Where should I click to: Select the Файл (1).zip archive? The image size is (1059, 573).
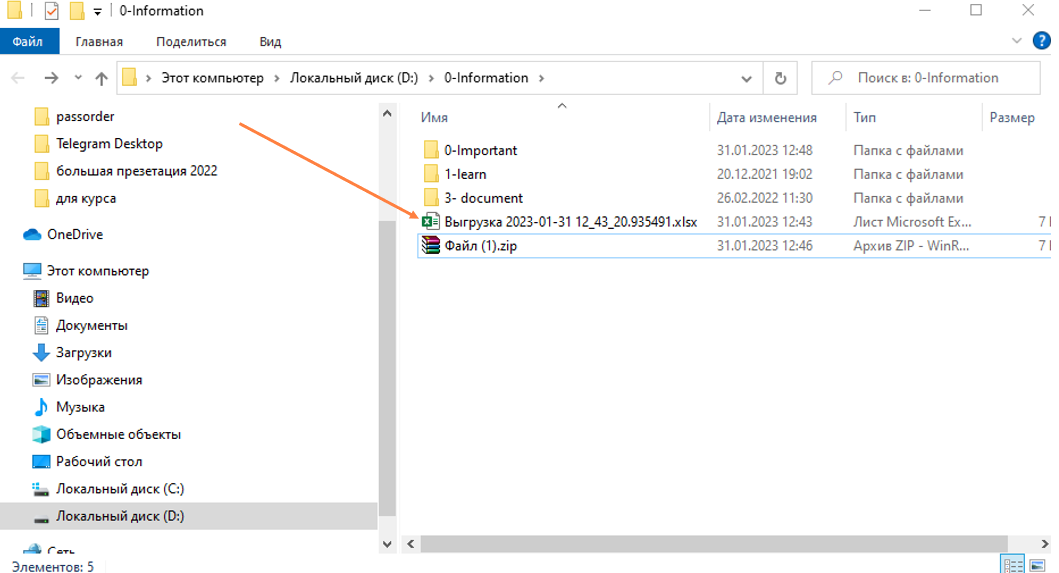480,246
